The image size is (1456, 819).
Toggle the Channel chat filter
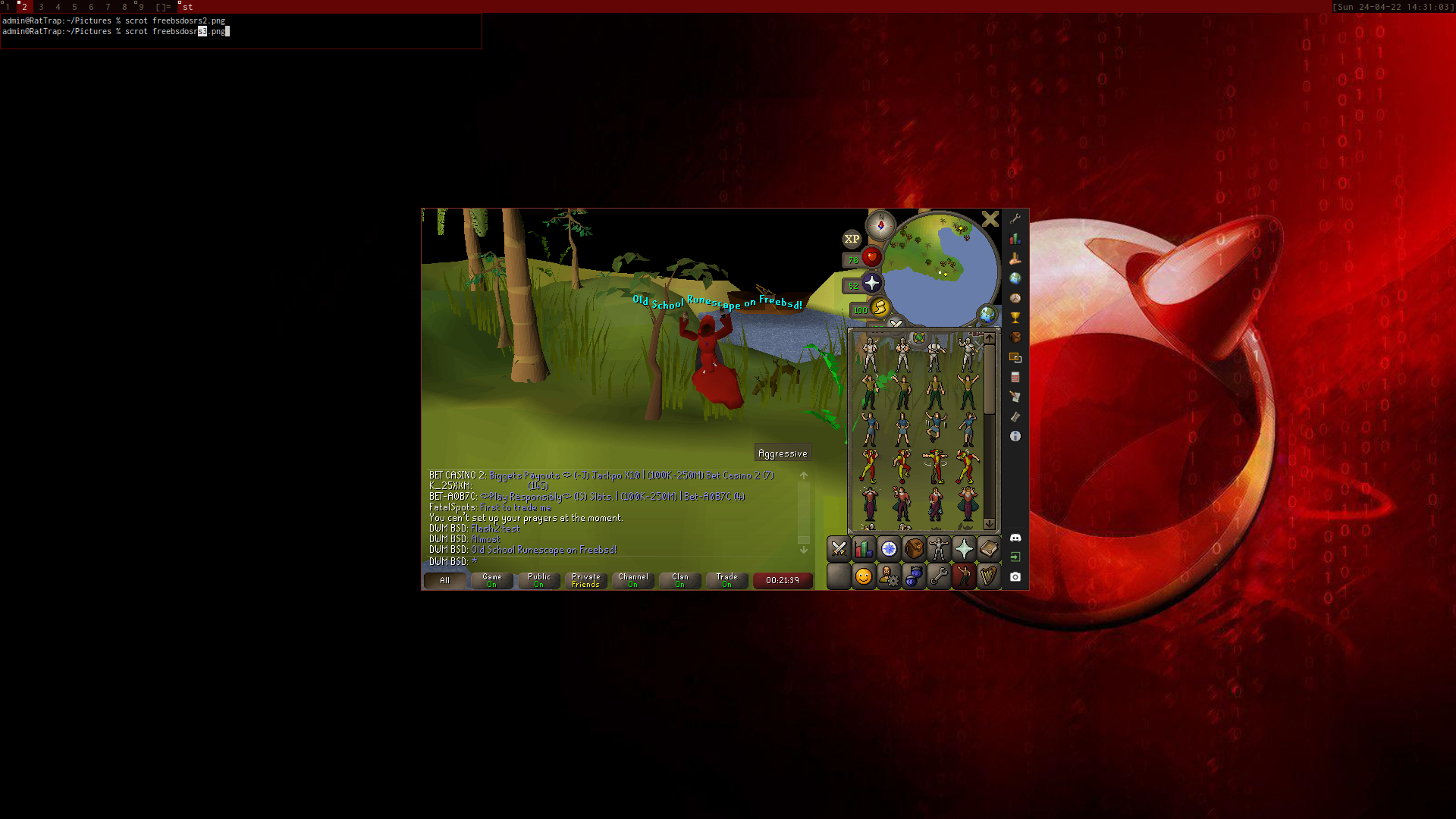pos(632,581)
